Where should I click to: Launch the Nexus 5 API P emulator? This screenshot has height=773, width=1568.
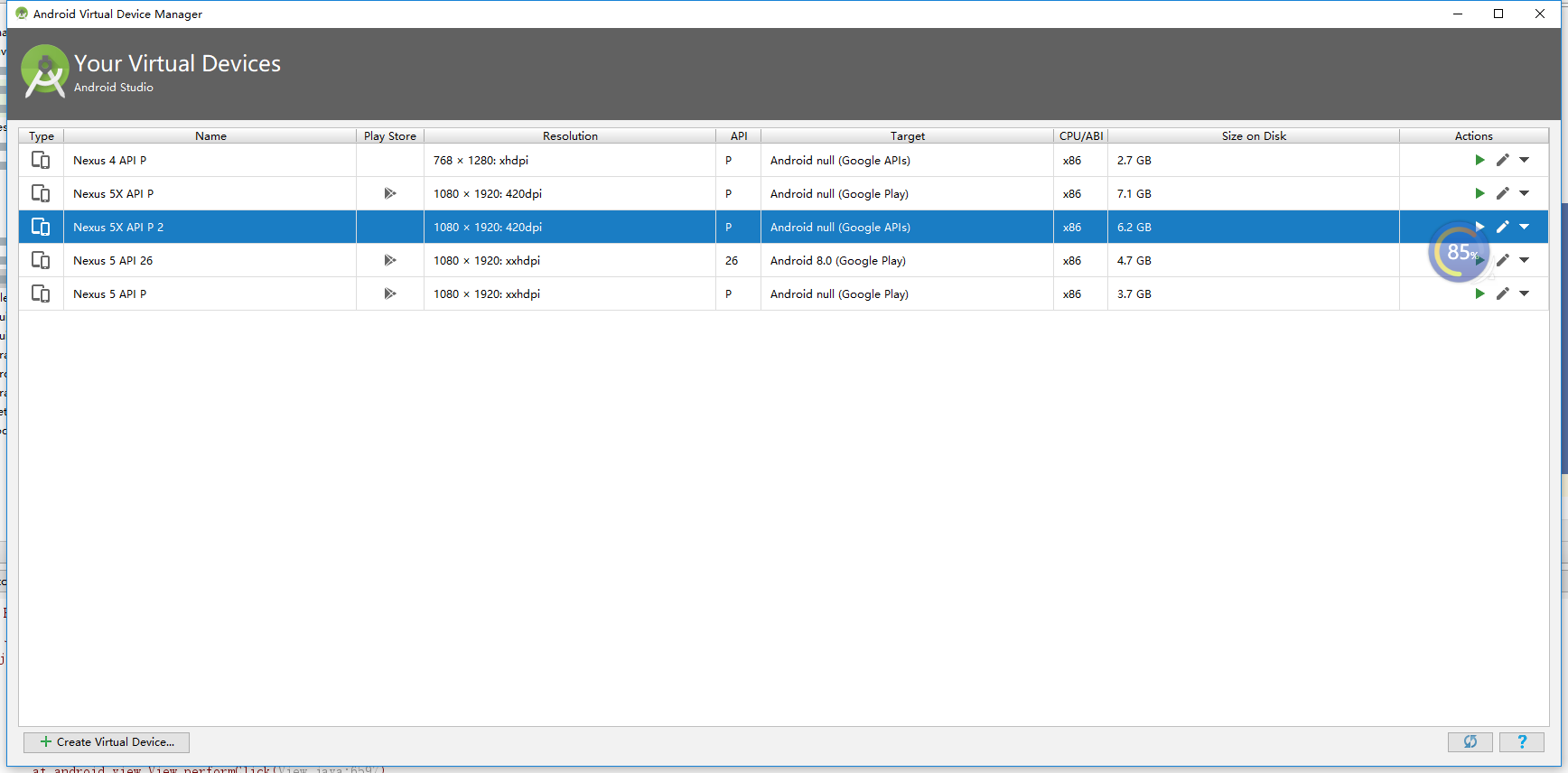(x=1479, y=293)
